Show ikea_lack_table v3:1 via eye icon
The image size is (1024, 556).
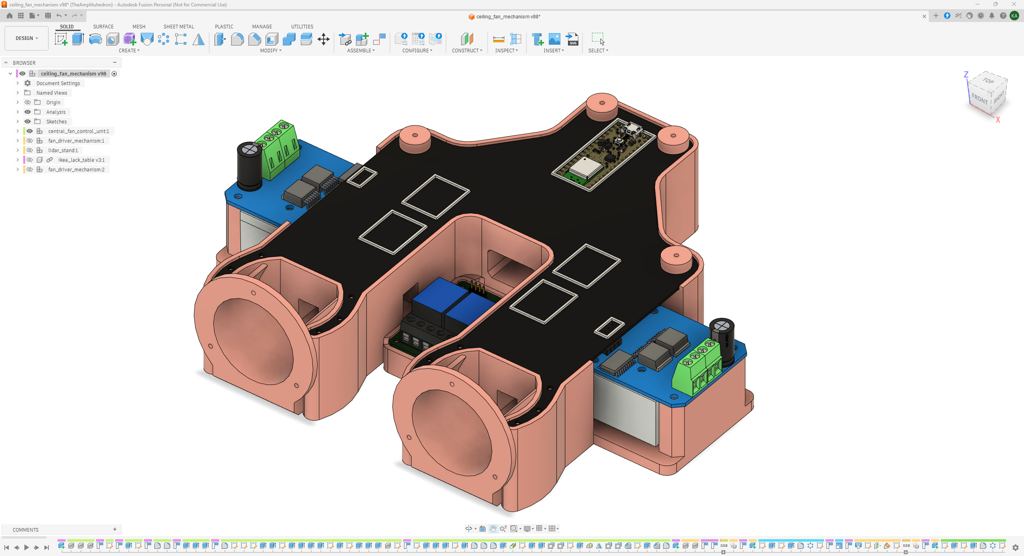(29, 160)
